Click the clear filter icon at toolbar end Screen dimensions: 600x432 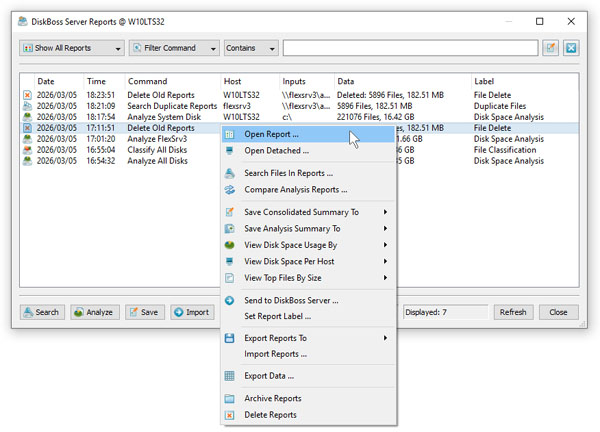pyautogui.click(x=571, y=48)
